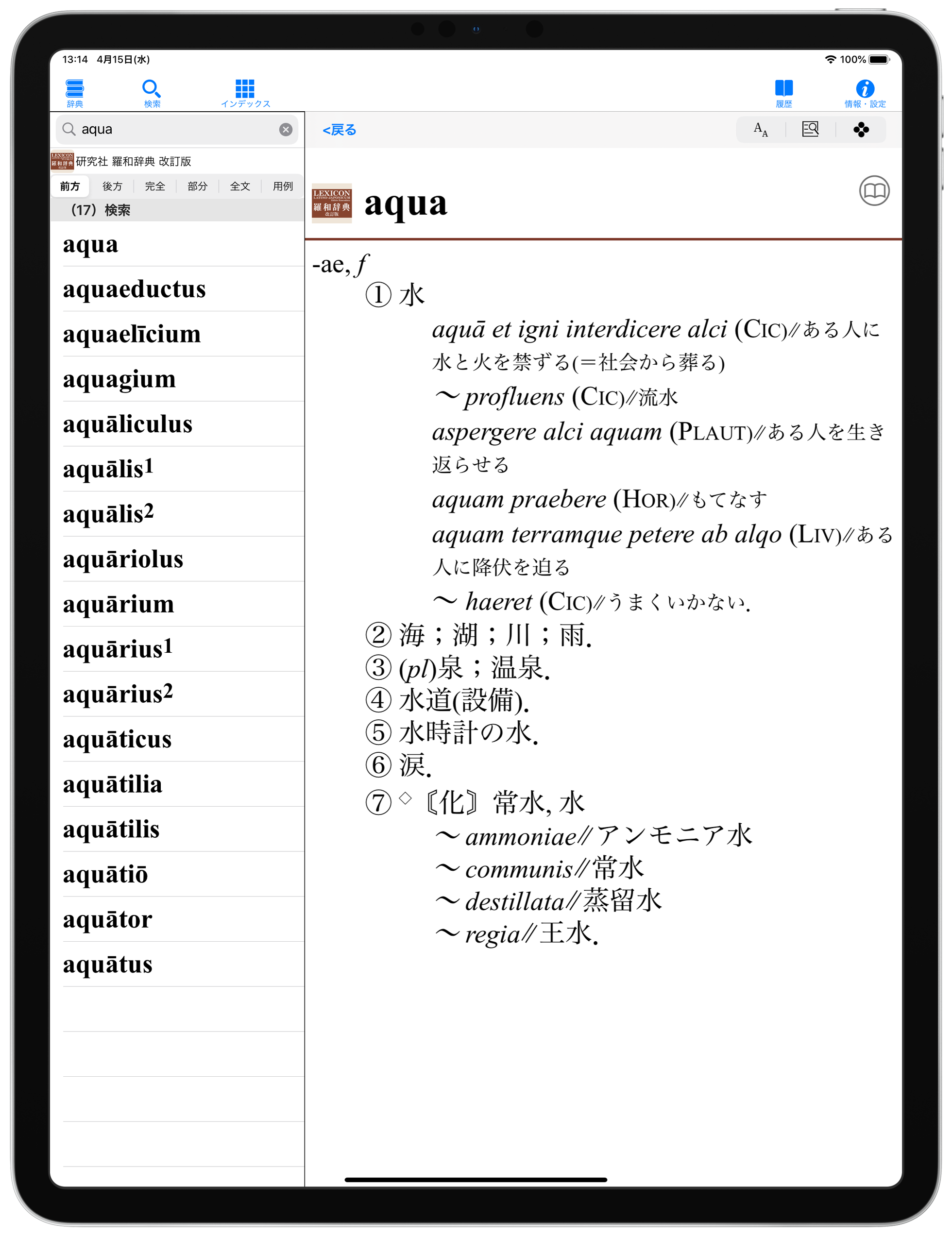Image resolution: width=952 pixels, height=1237 pixels.
Task: Switch to 完全 exact match mode
Action: [x=154, y=186]
